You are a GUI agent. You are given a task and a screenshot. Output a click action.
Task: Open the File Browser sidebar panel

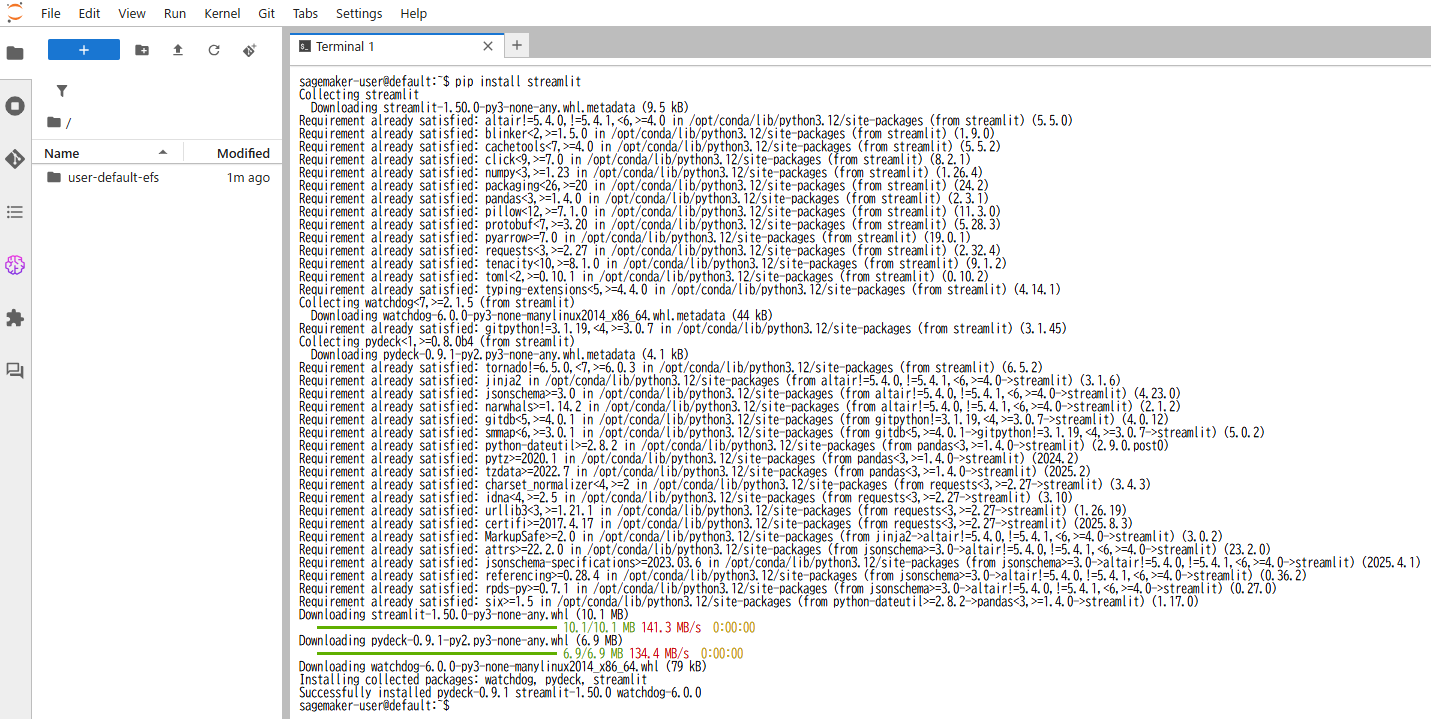point(15,53)
